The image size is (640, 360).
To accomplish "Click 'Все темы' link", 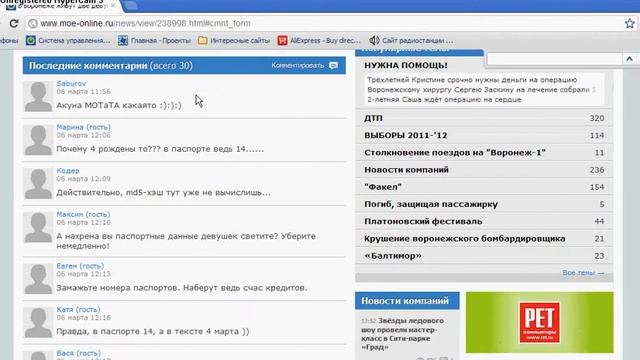I will [x=583, y=272].
